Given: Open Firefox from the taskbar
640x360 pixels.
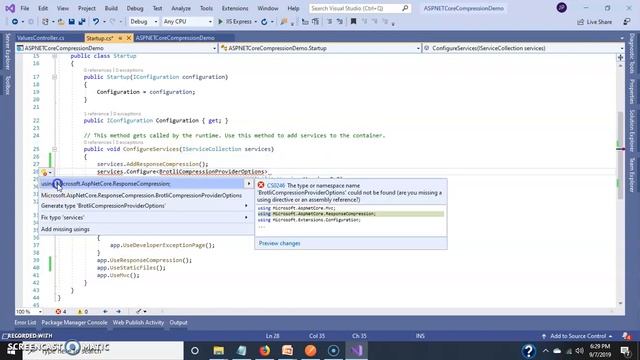Looking at the screenshot, I should pyautogui.click(x=264, y=350).
